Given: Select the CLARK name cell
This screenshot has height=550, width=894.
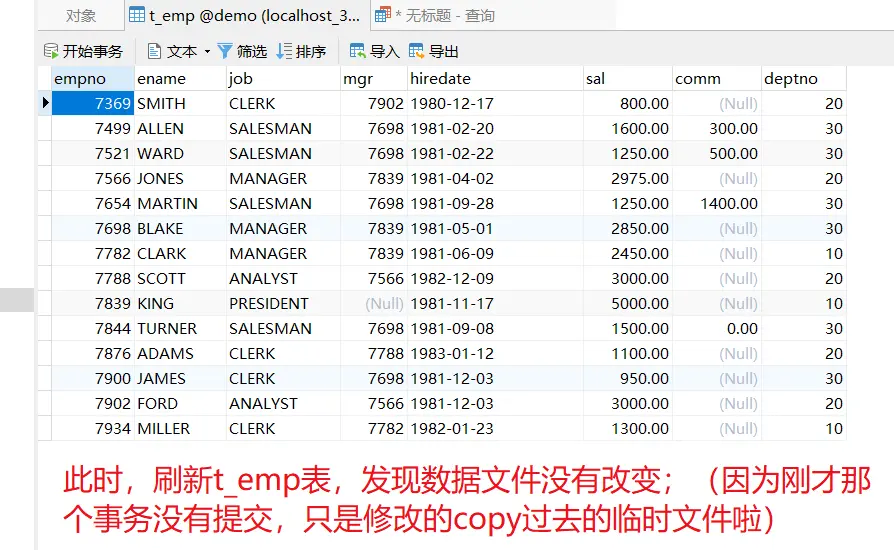Looking at the screenshot, I should coord(180,254).
